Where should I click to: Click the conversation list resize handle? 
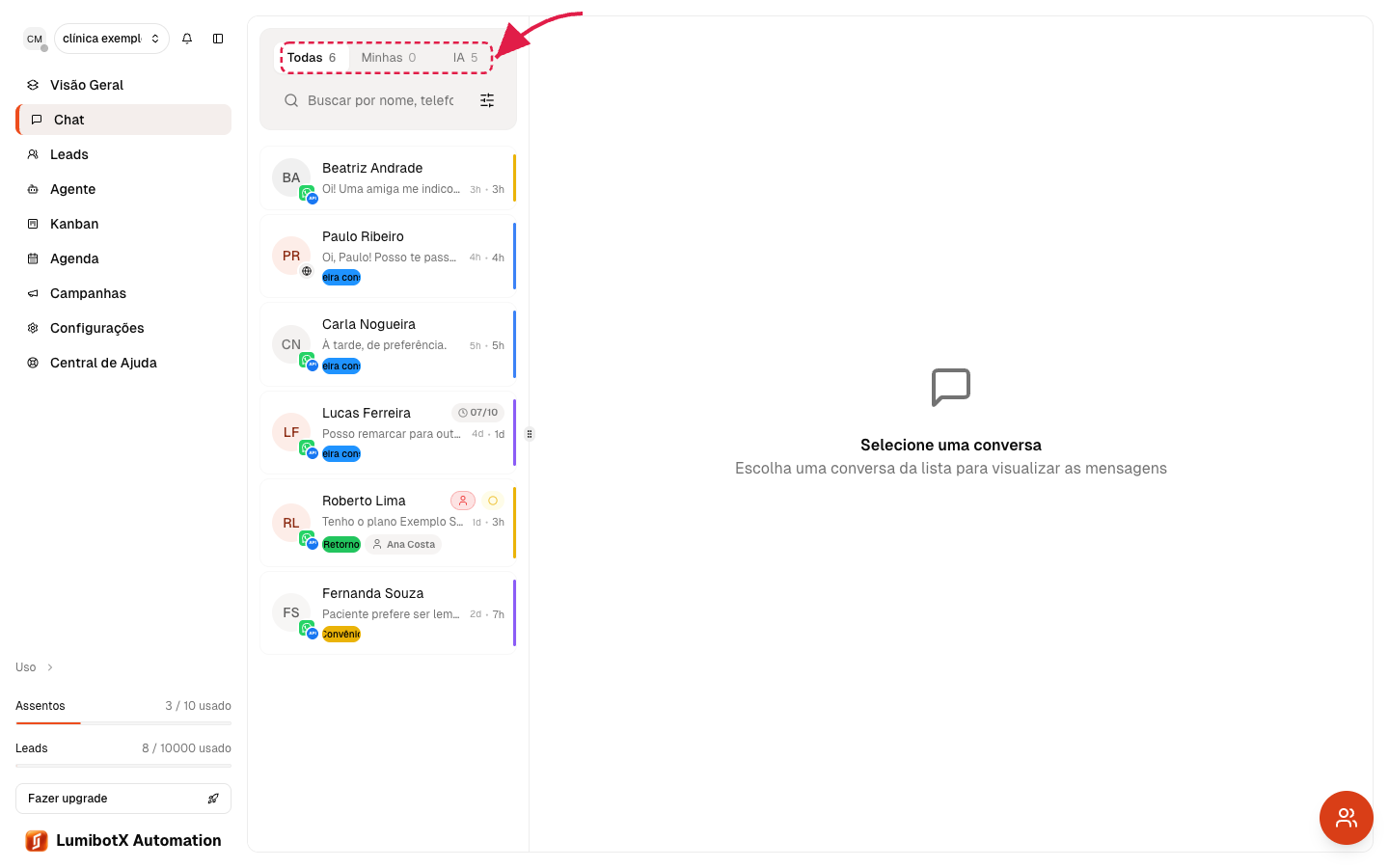530,434
